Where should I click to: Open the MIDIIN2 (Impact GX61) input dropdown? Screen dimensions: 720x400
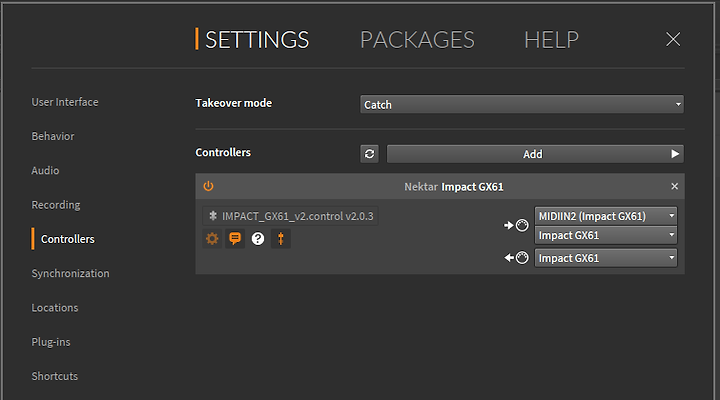coord(606,216)
